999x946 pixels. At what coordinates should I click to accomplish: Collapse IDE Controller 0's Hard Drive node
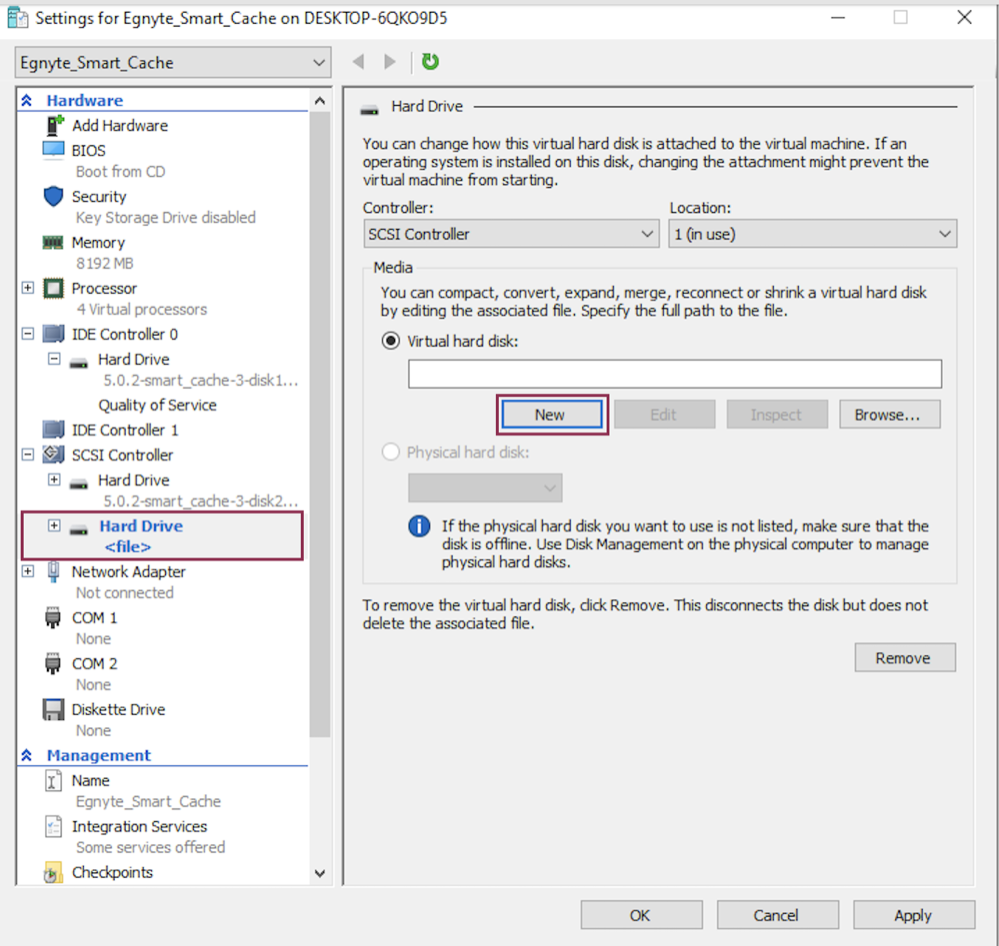[x=54, y=359]
